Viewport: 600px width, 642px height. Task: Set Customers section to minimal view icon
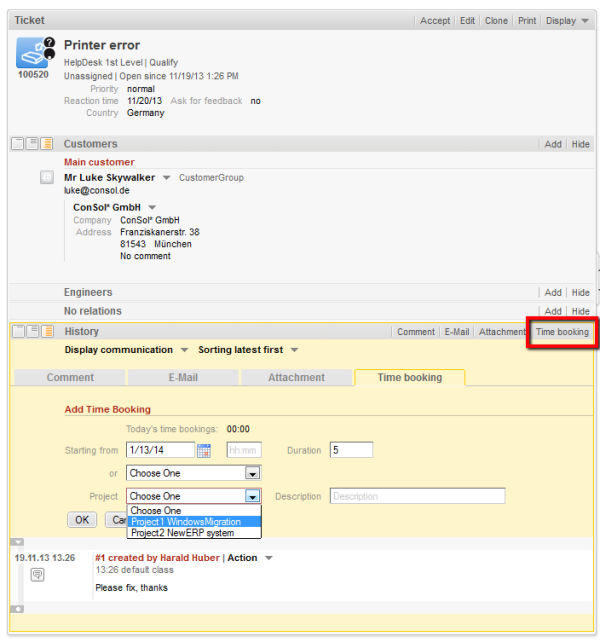pyautogui.click(x=18, y=144)
